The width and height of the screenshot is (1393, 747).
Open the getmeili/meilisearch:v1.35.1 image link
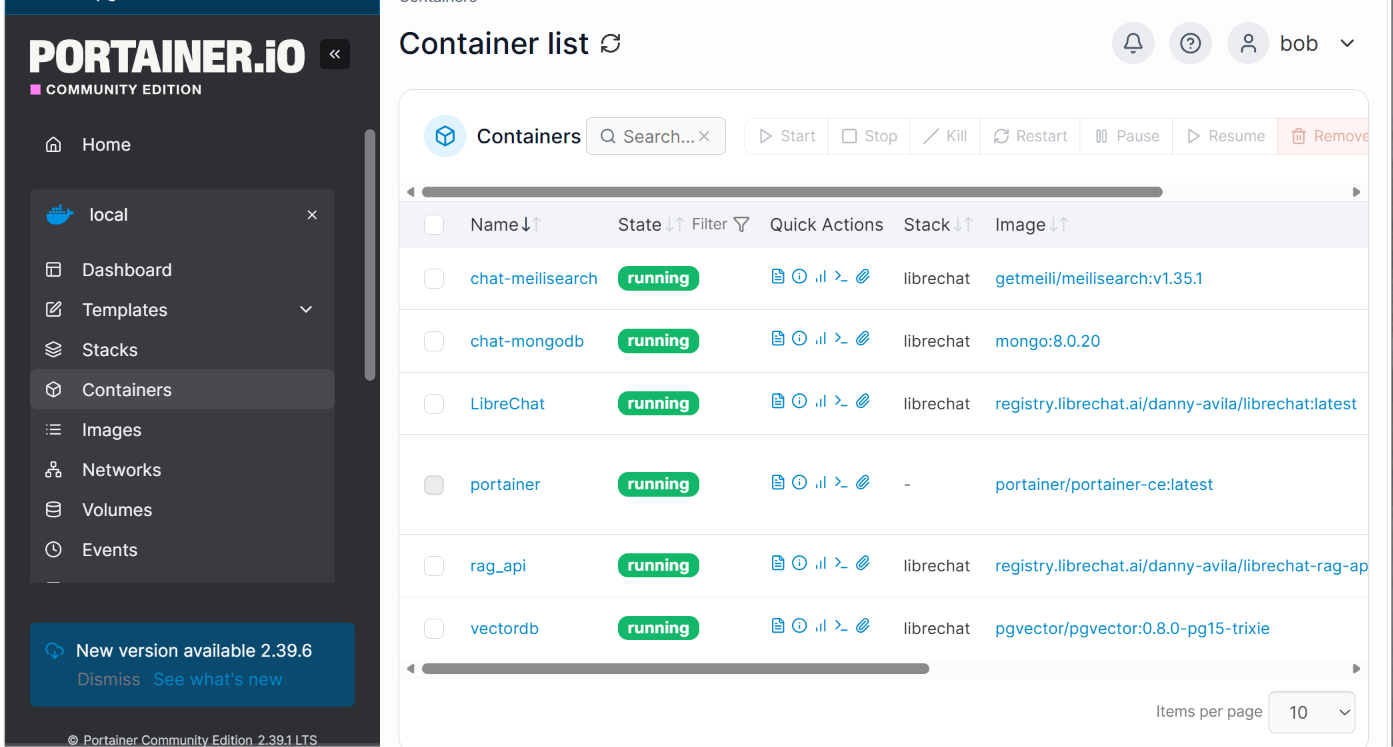point(1099,279)
